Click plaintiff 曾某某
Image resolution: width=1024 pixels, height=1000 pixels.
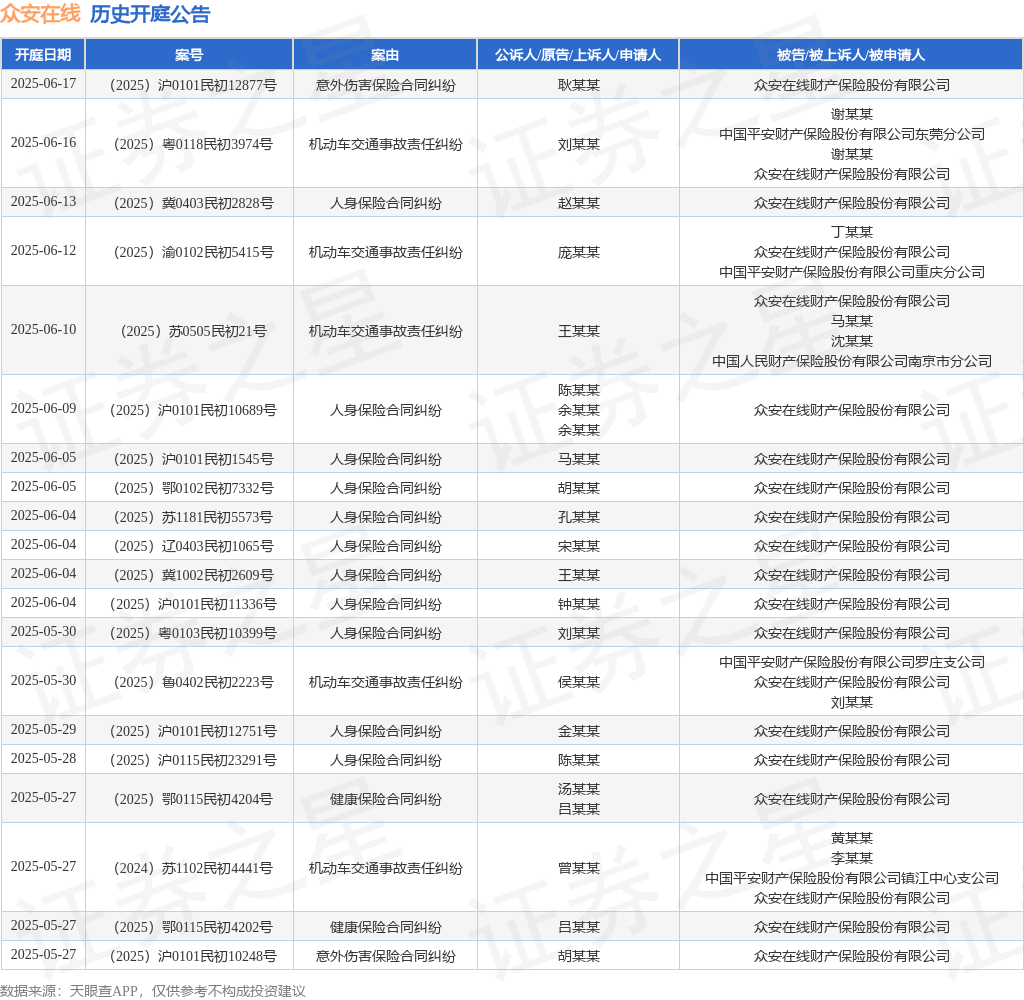click(579, 868)
